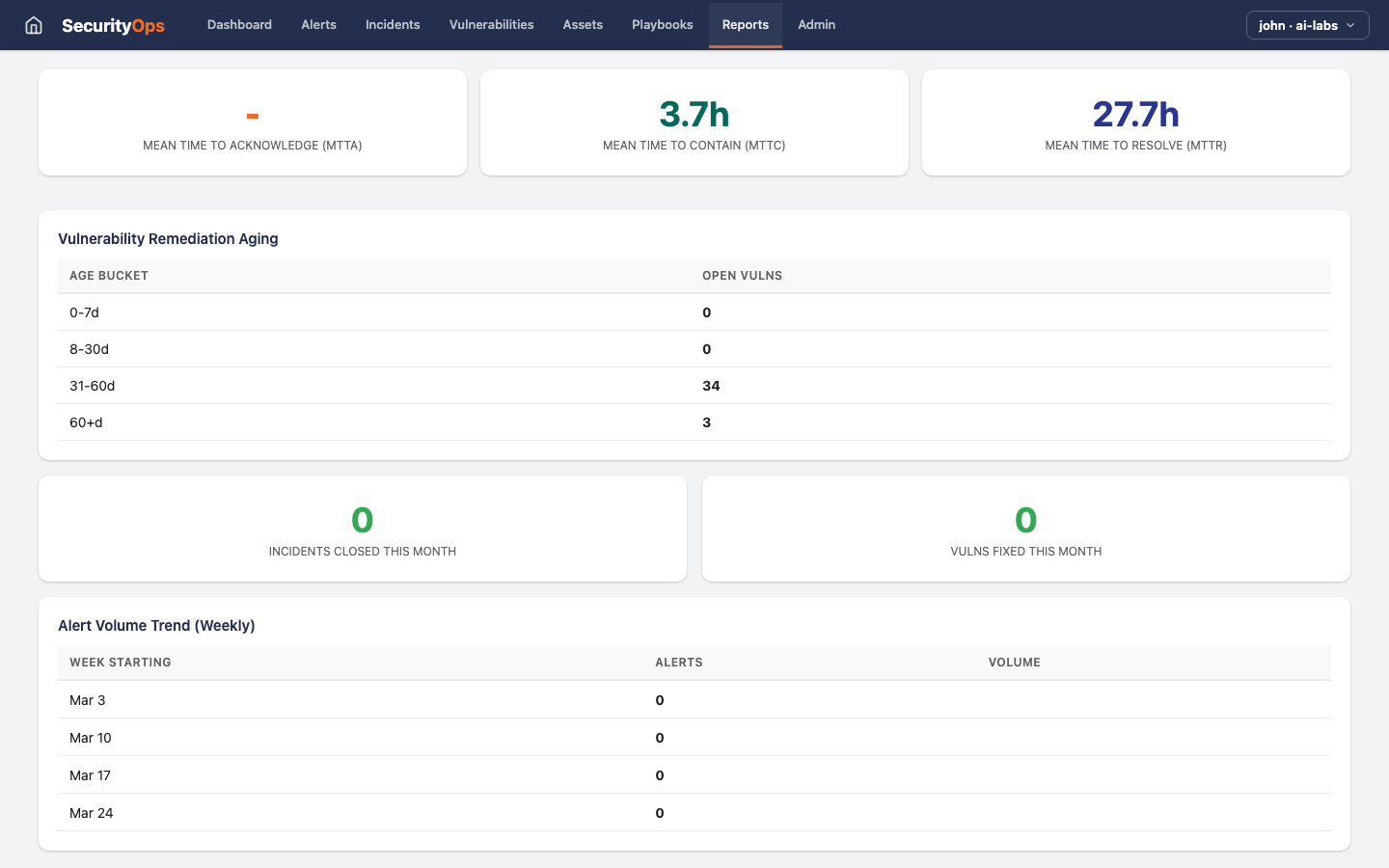1389x868 pixels.
Task: View the Assets page
Action: pyautogui.click(x=583, y=25)
